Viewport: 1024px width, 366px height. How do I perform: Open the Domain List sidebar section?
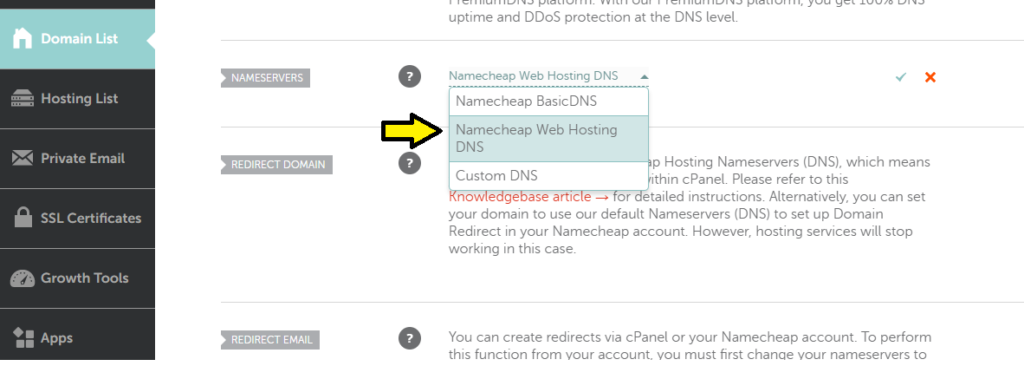(x=77, y=39)
